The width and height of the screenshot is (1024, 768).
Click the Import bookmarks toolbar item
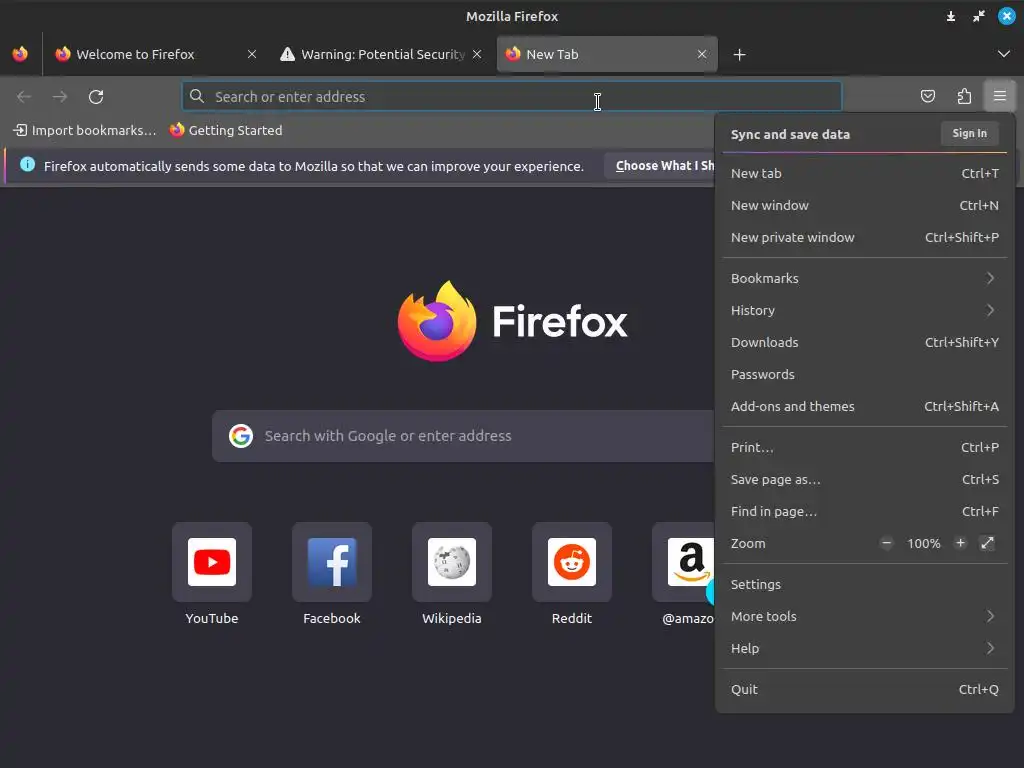85,130
